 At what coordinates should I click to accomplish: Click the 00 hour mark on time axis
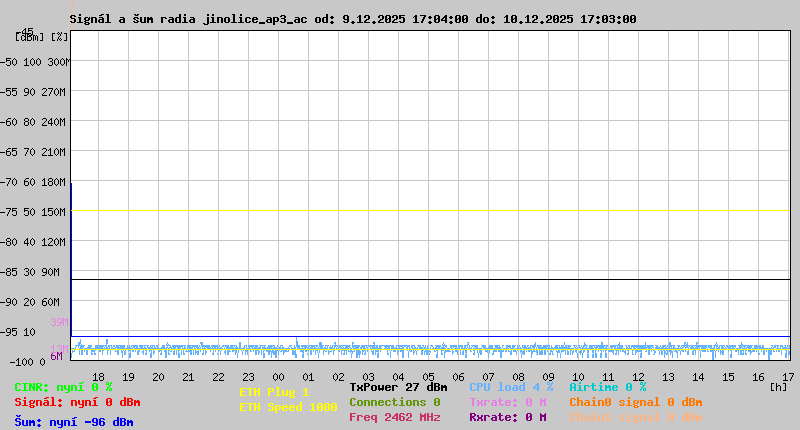(x=309, y=377)
